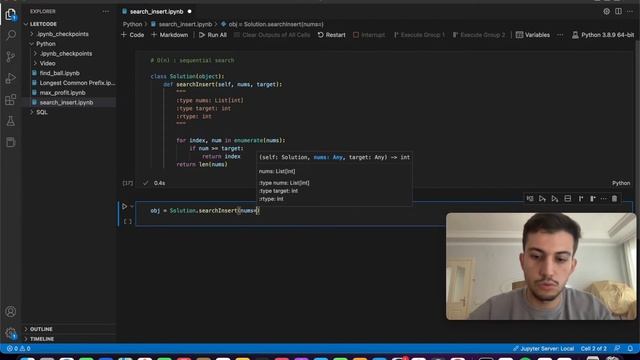
Task: Open the Run and Debug view
Action: tap(11, 78)
